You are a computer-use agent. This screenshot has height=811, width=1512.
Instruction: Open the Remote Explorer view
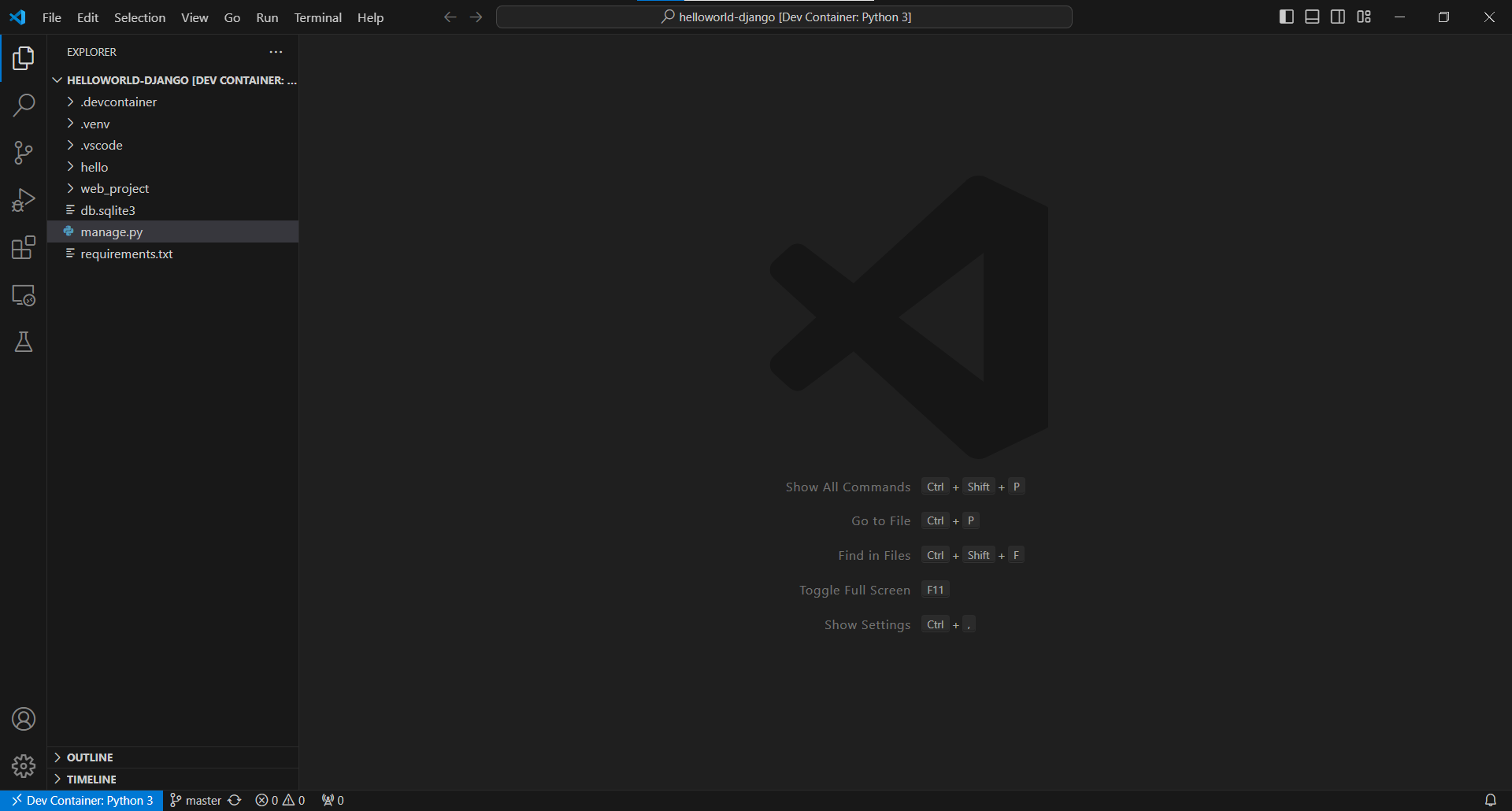24,295
